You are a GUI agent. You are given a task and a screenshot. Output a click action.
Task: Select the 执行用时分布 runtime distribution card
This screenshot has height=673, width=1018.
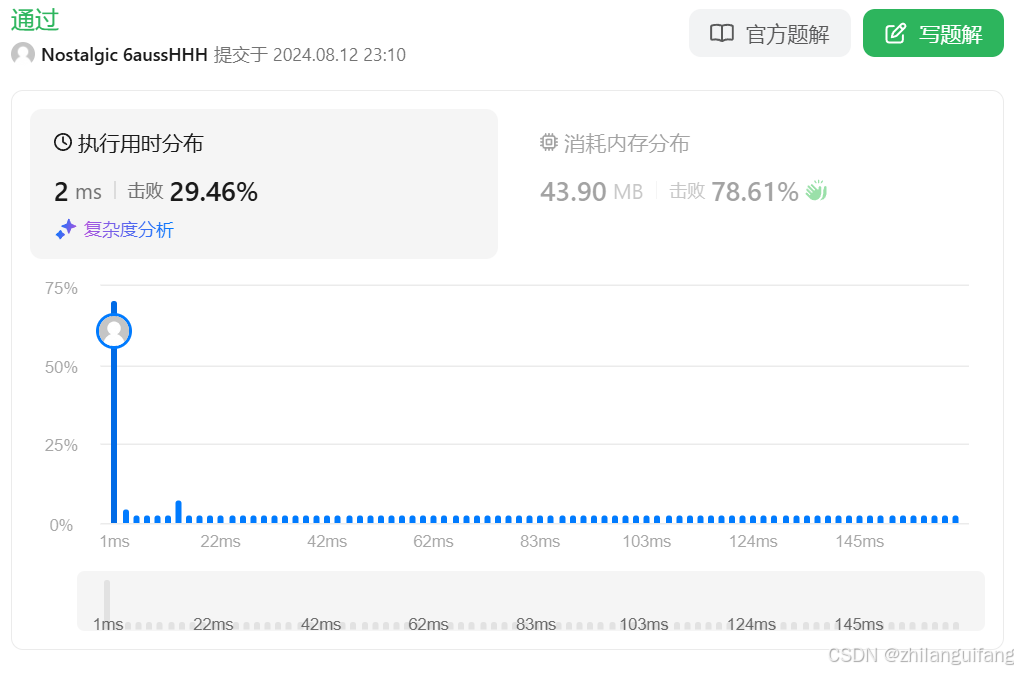(x=264, y=184)
